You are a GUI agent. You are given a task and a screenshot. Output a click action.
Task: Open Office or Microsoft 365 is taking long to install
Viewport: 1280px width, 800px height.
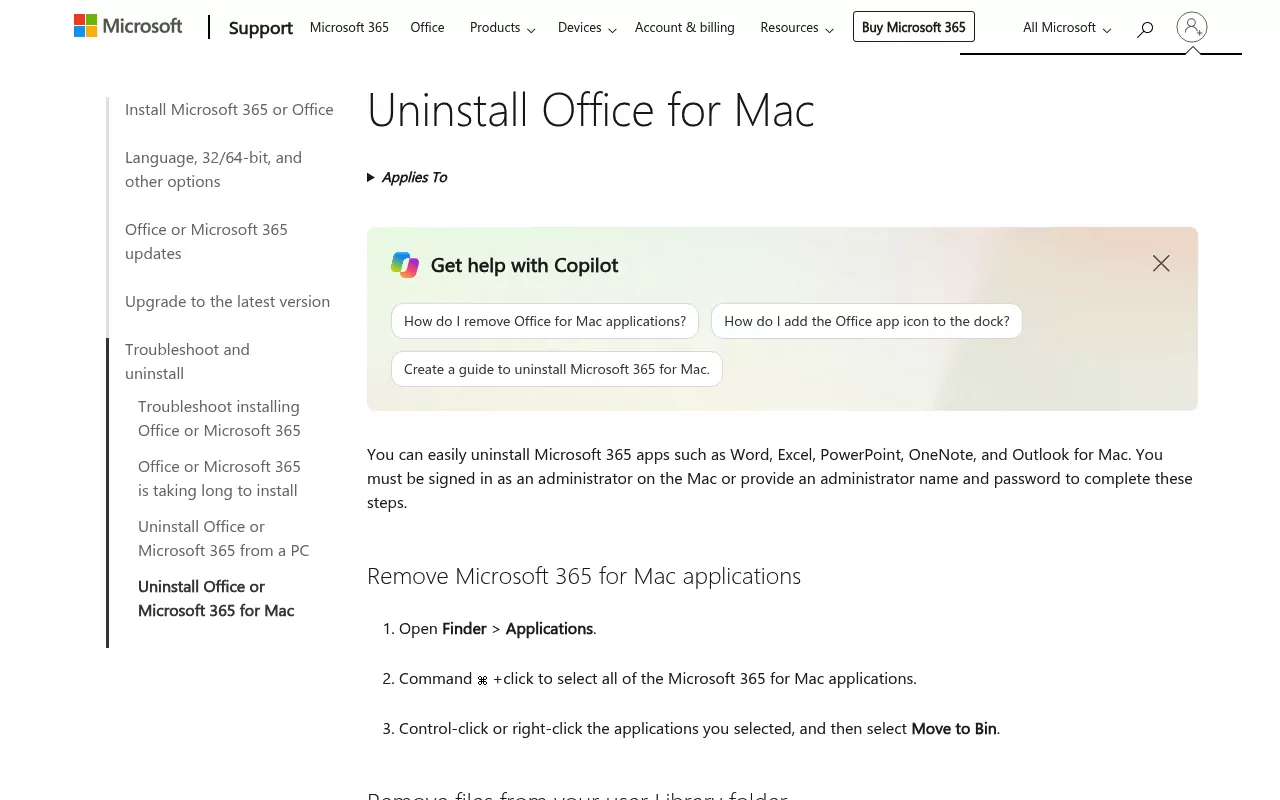coord(219,479)
